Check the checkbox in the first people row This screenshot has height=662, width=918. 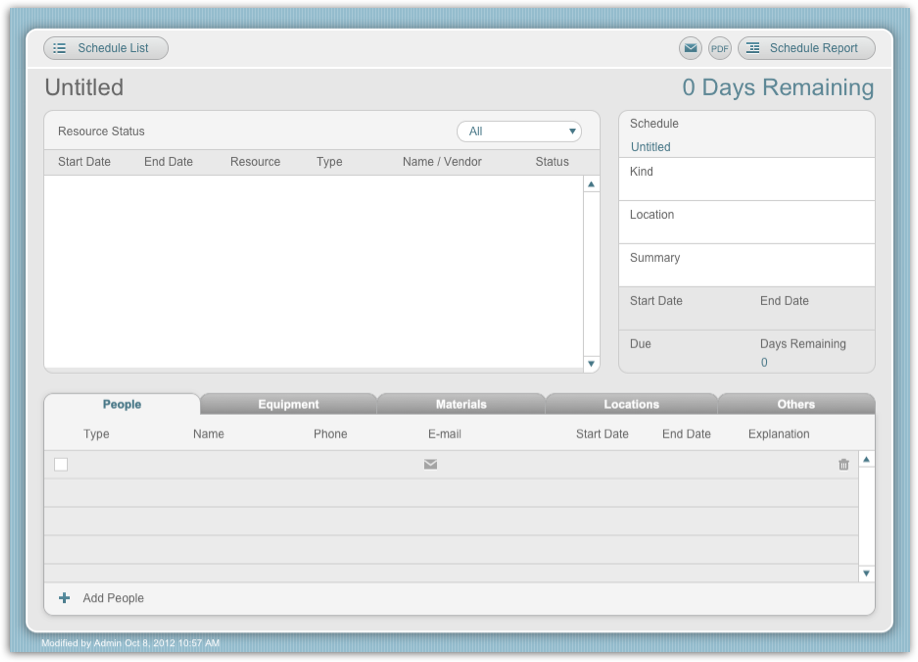click(62, 462)
